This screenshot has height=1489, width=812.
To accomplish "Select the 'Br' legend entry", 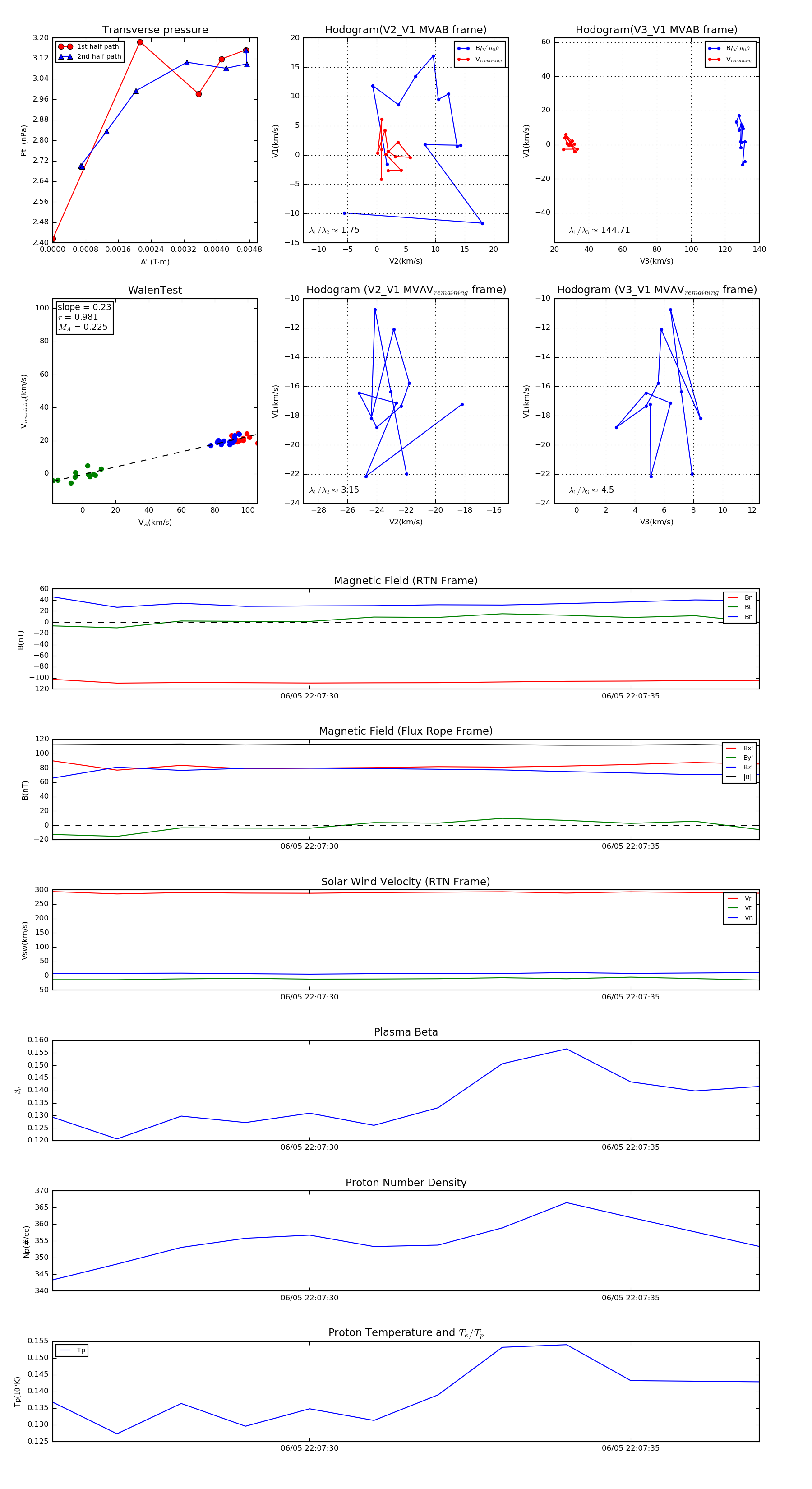I will click(x=740, y=598).
